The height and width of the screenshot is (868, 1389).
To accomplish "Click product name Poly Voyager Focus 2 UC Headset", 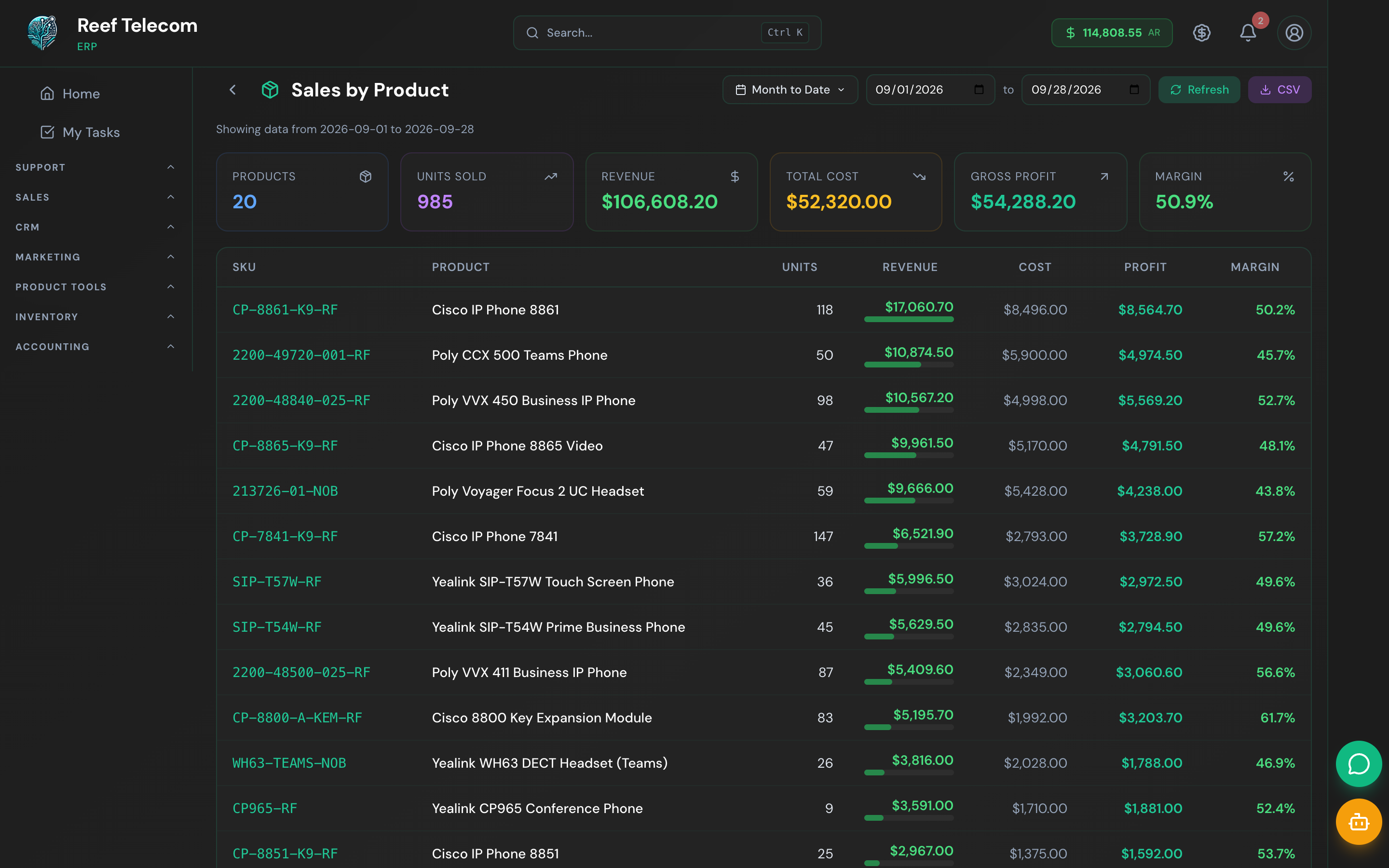I will pos(538,491).
